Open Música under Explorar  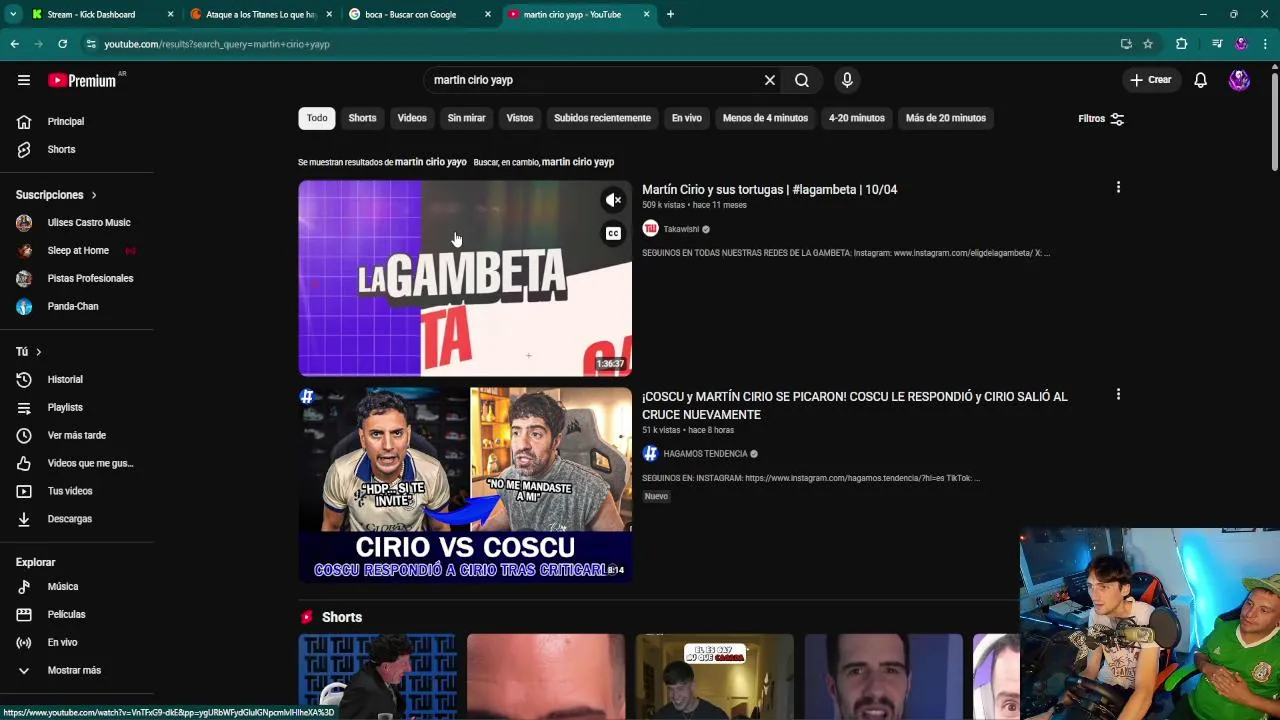[77, 586]
